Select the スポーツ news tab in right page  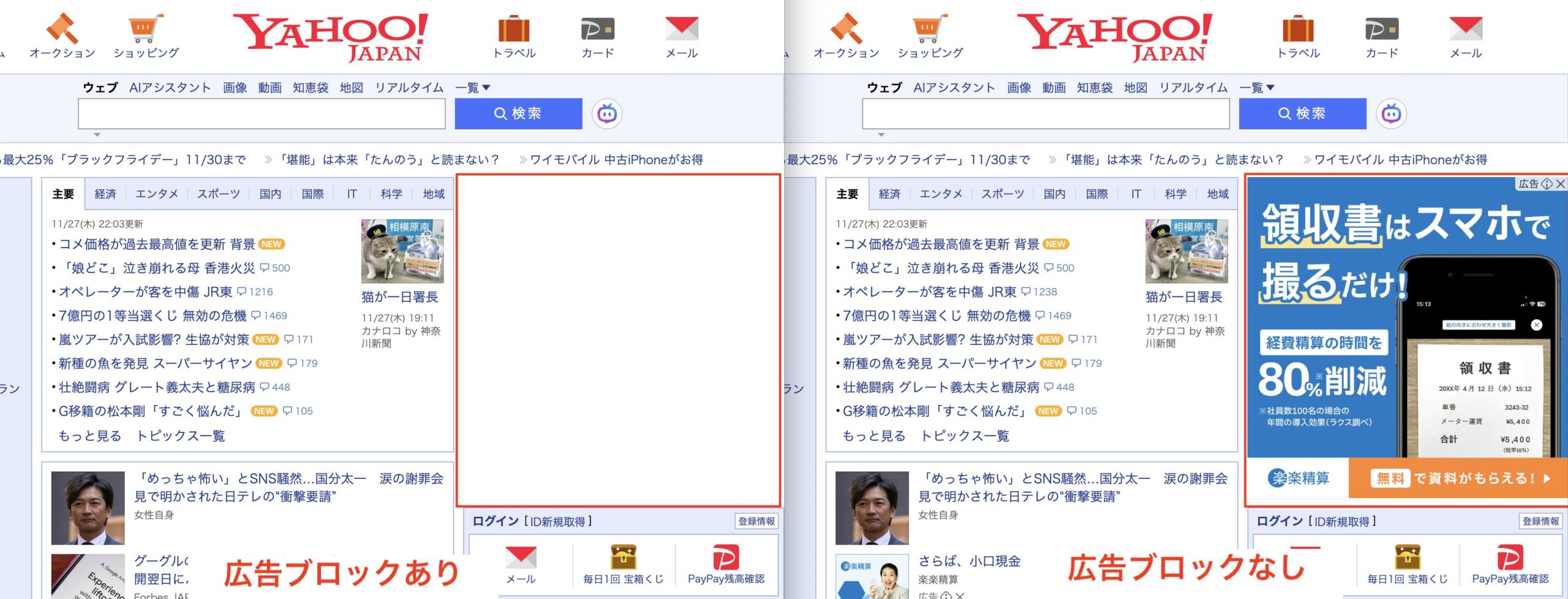[1002, 194]
